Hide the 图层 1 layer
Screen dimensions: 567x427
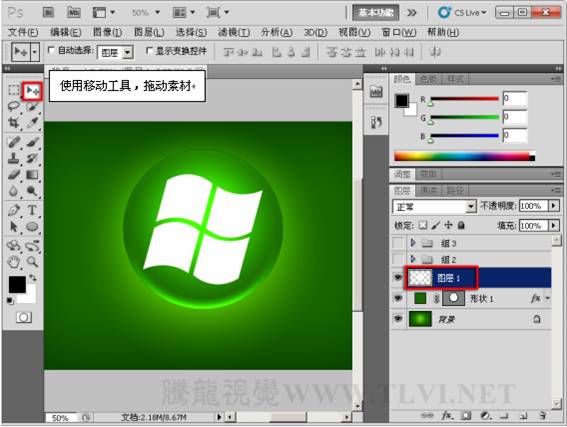coord(398,278)
